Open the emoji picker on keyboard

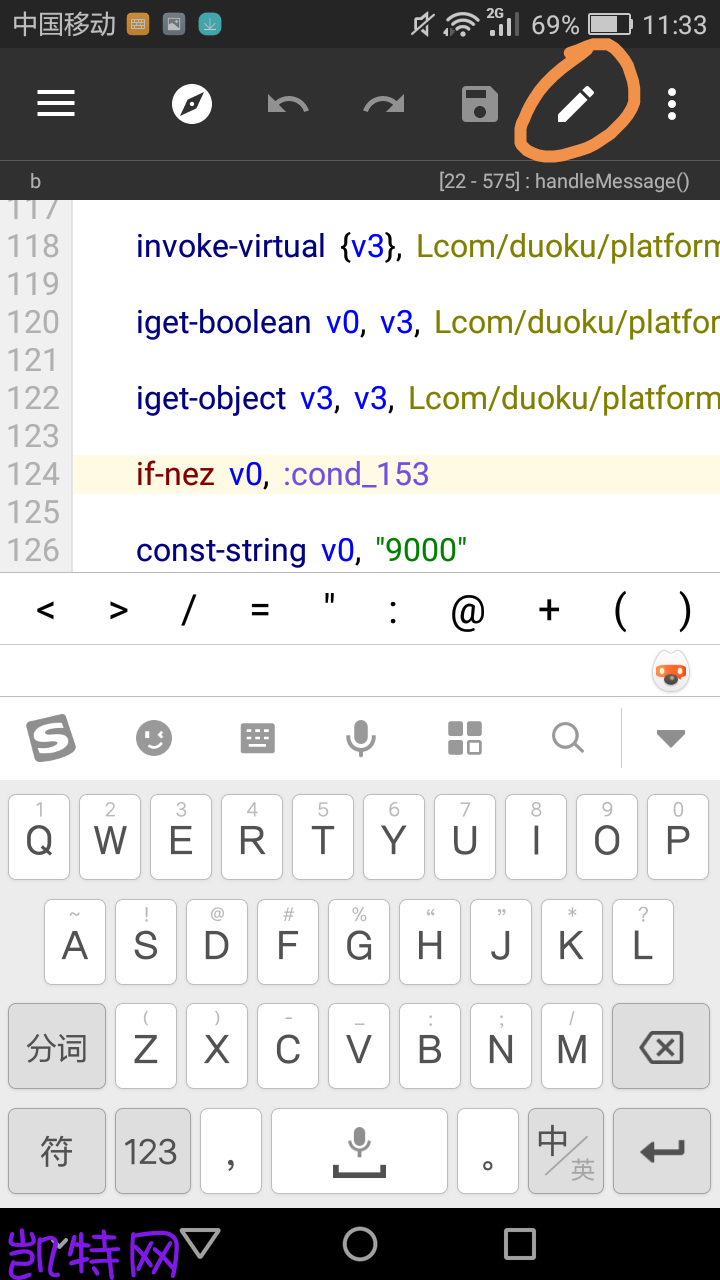click(x=154, y=739)
